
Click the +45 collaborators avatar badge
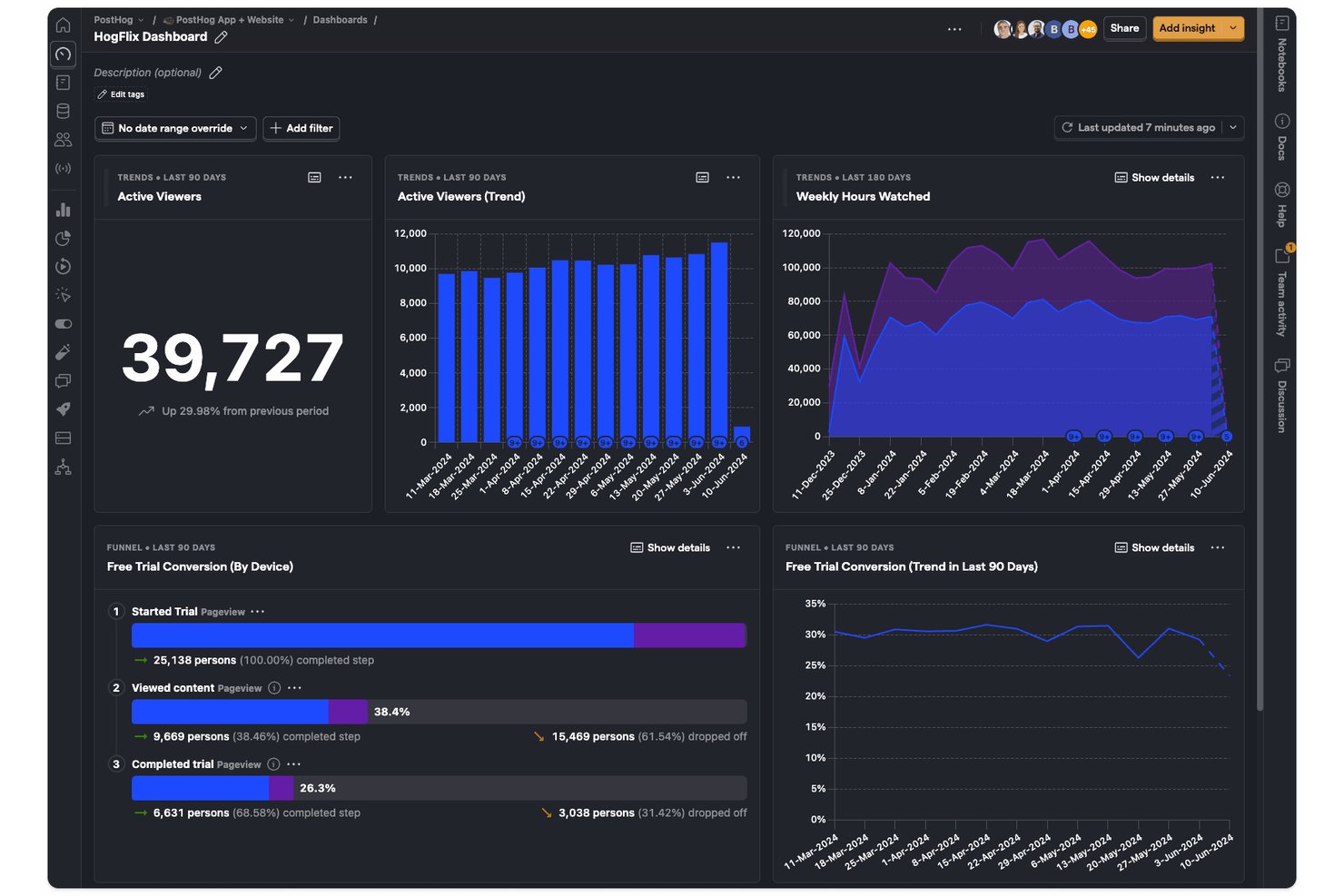[1088, 29]
